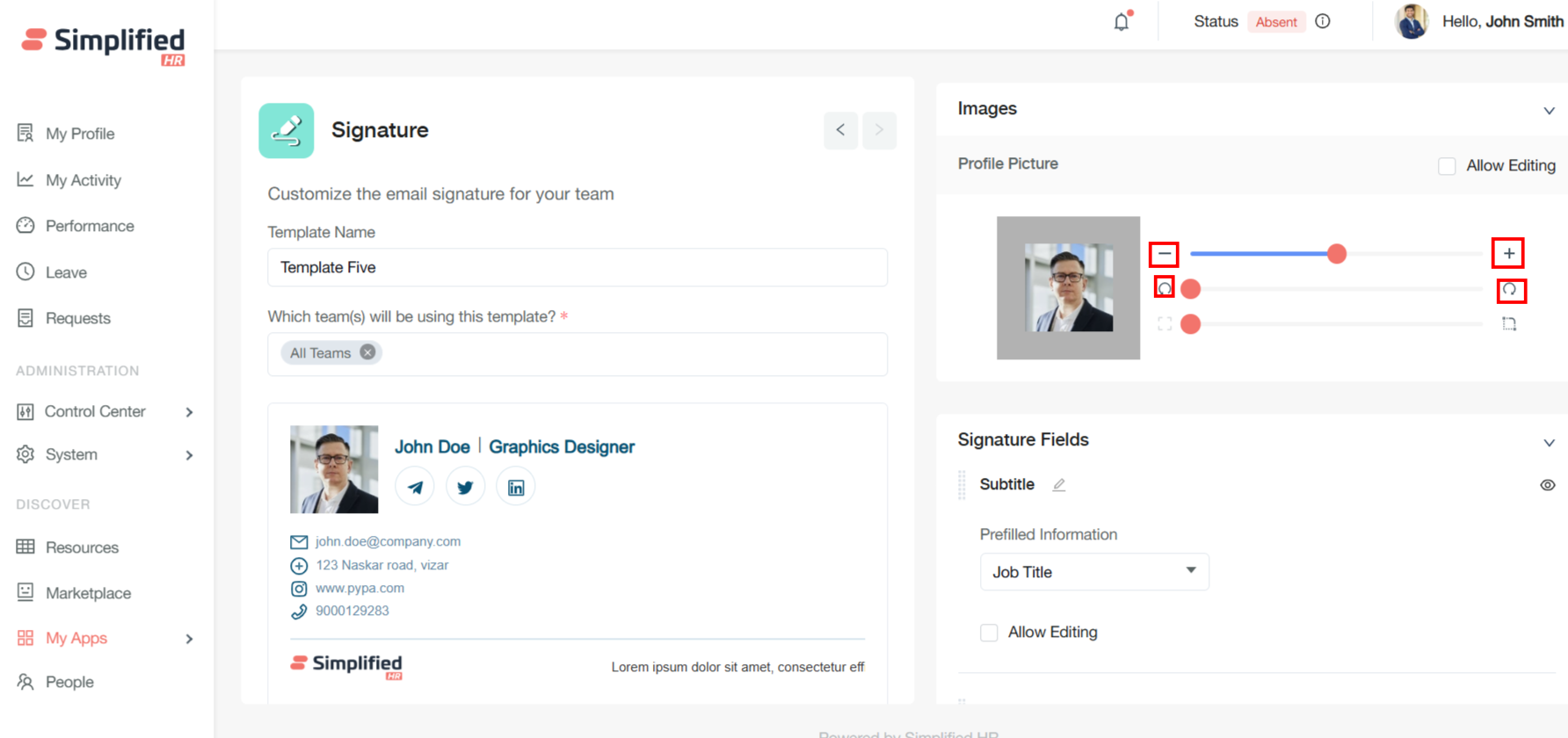Click the zoom out minus icon
This screenshot has height=738, width=1568.
[x=1164, y=254]
